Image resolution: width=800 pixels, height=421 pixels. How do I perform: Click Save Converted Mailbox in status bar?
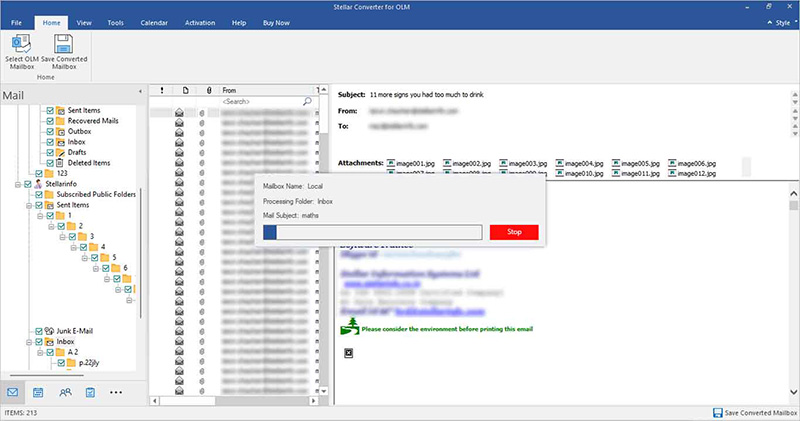pyautogui.click(x=754, y=413)
